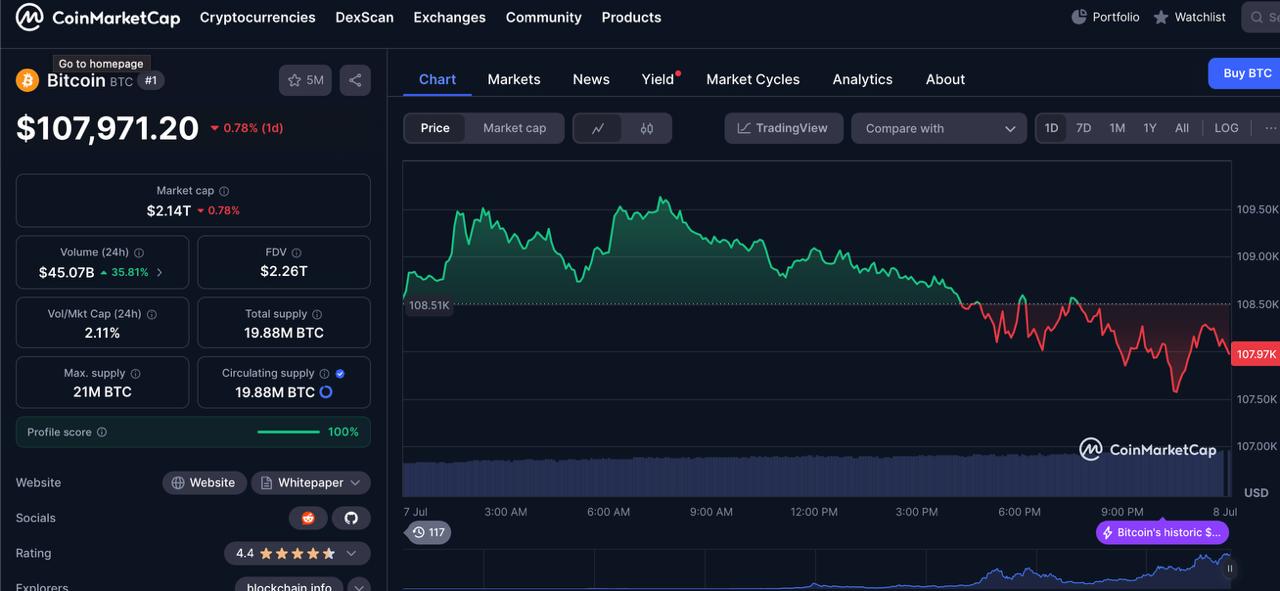Expand the 4.4 rating dropdown
Screen dimensions: 1280x591
pos(297,553)
